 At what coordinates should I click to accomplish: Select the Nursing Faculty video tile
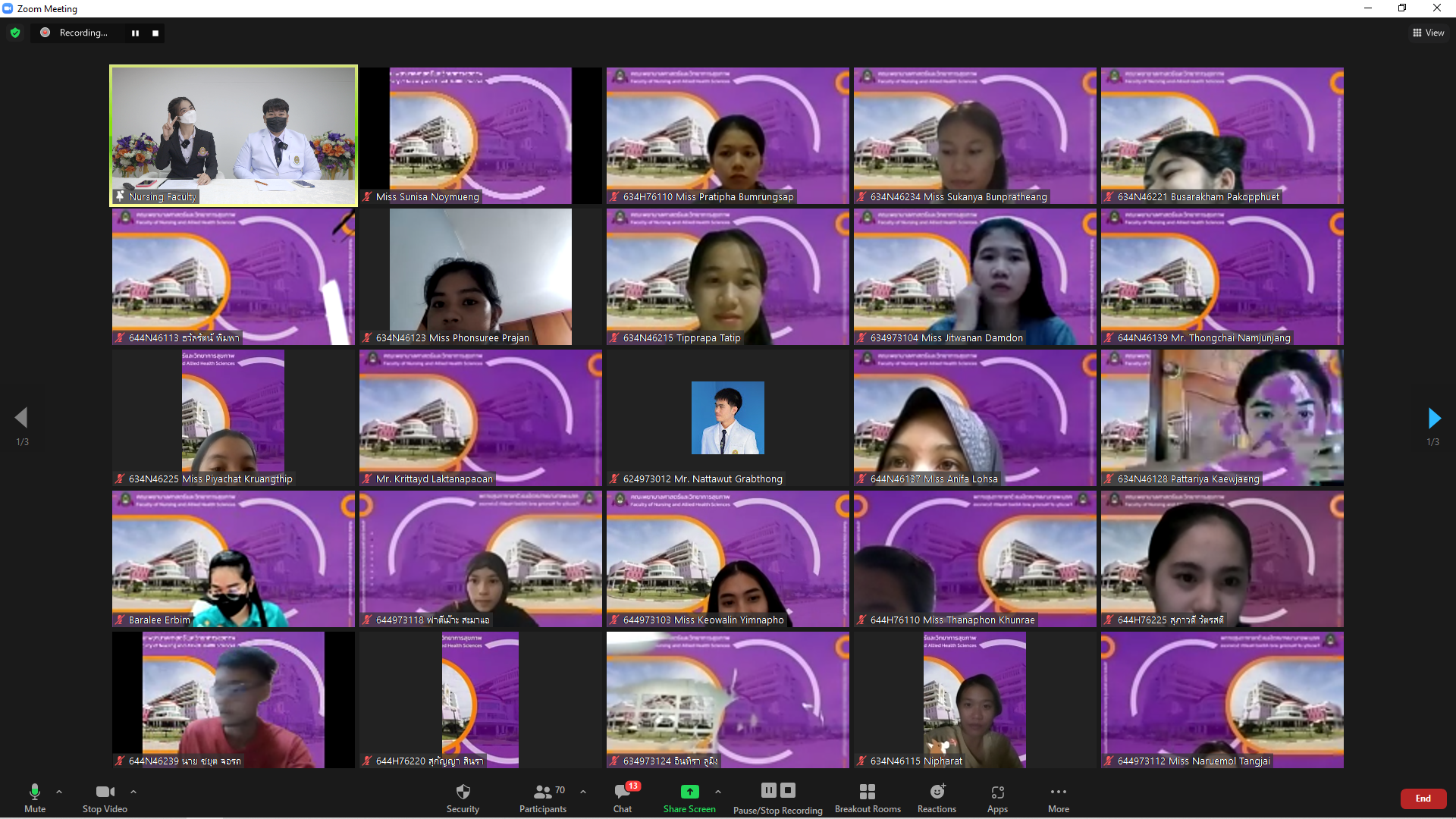click(234, 136)
